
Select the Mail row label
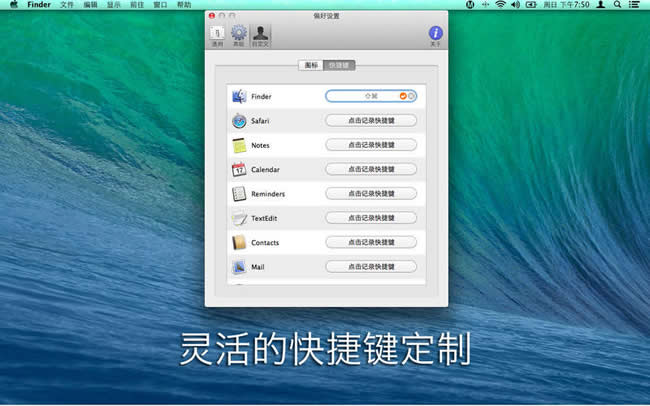coord(257,267)
